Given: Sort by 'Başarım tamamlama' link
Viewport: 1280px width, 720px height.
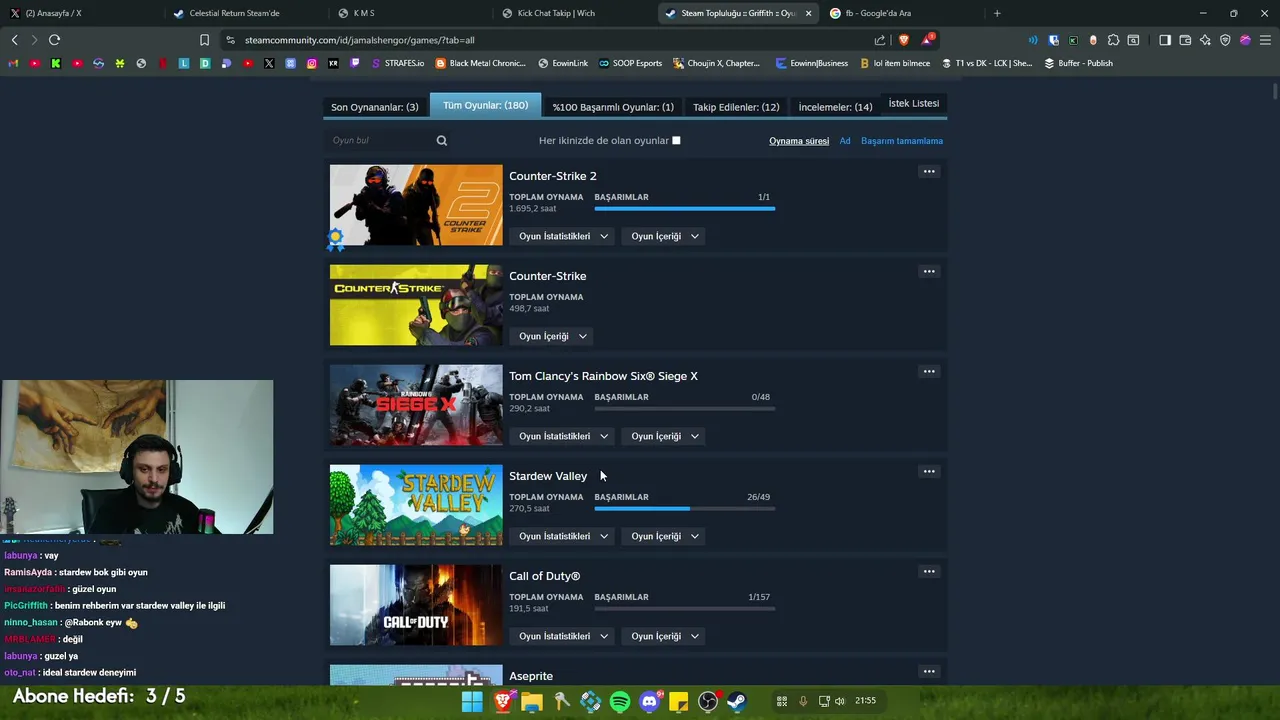Looking at the screenshot, I should point(902,141).
